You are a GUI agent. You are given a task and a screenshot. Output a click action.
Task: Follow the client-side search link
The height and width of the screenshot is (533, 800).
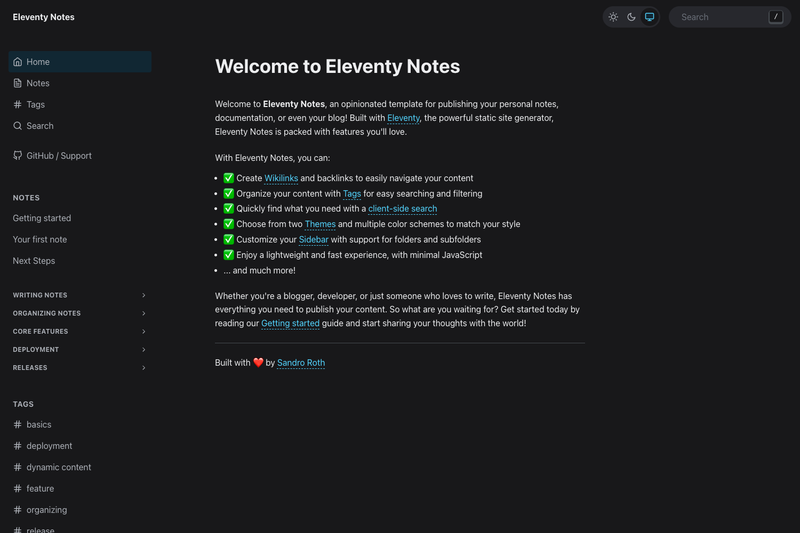pyautogui.click(x=403, y=209)
